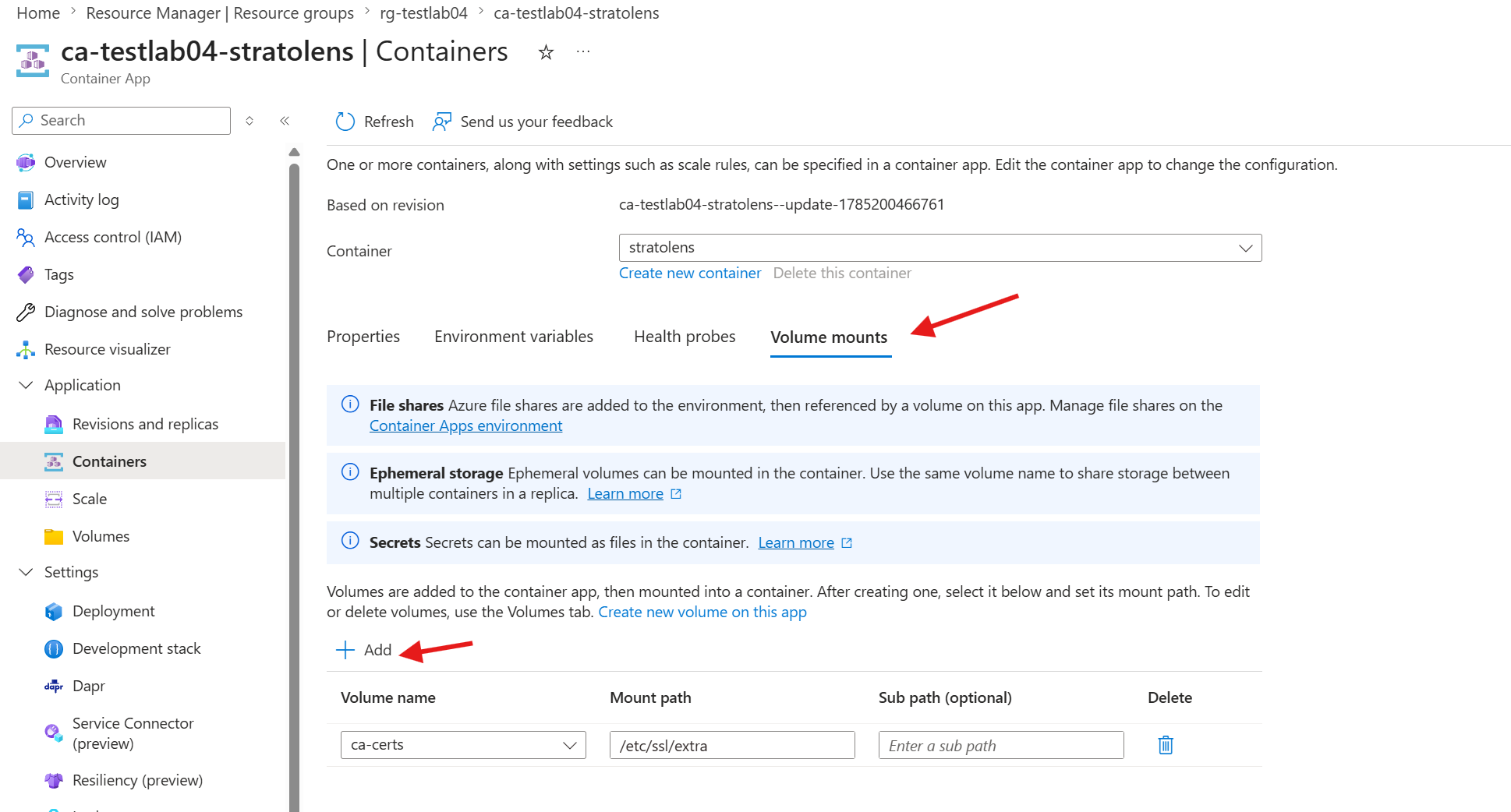This screenshot has height=812, width=1511.
Task: Click the Dapr icon in sidebar
Action: click(x=54, y=687)
